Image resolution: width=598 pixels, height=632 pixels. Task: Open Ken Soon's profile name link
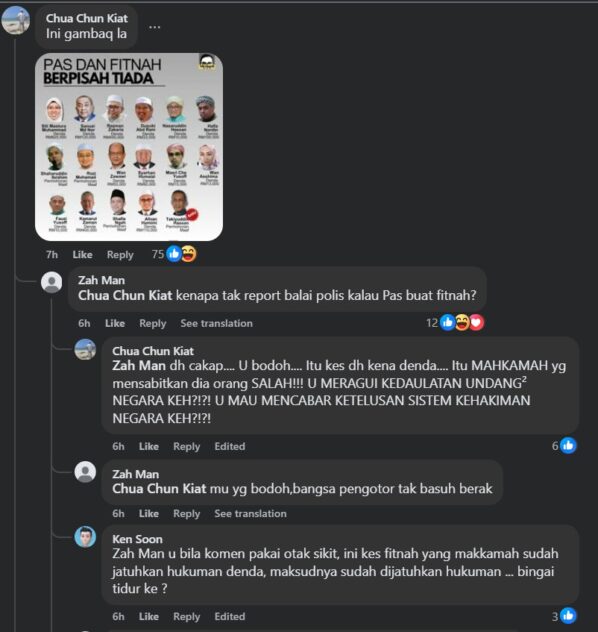point(137,539)
